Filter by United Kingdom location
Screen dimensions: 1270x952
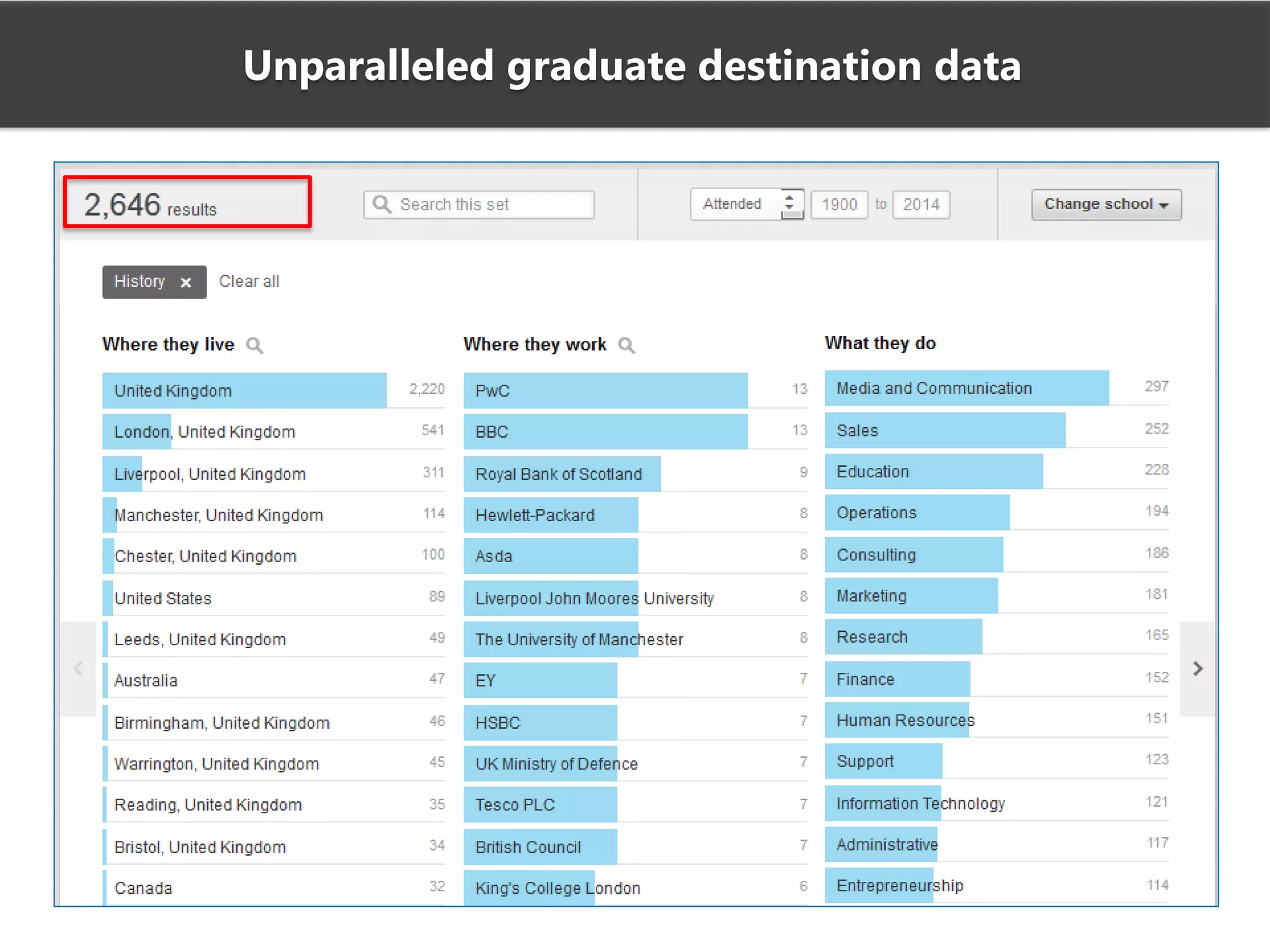coord(273,390)
